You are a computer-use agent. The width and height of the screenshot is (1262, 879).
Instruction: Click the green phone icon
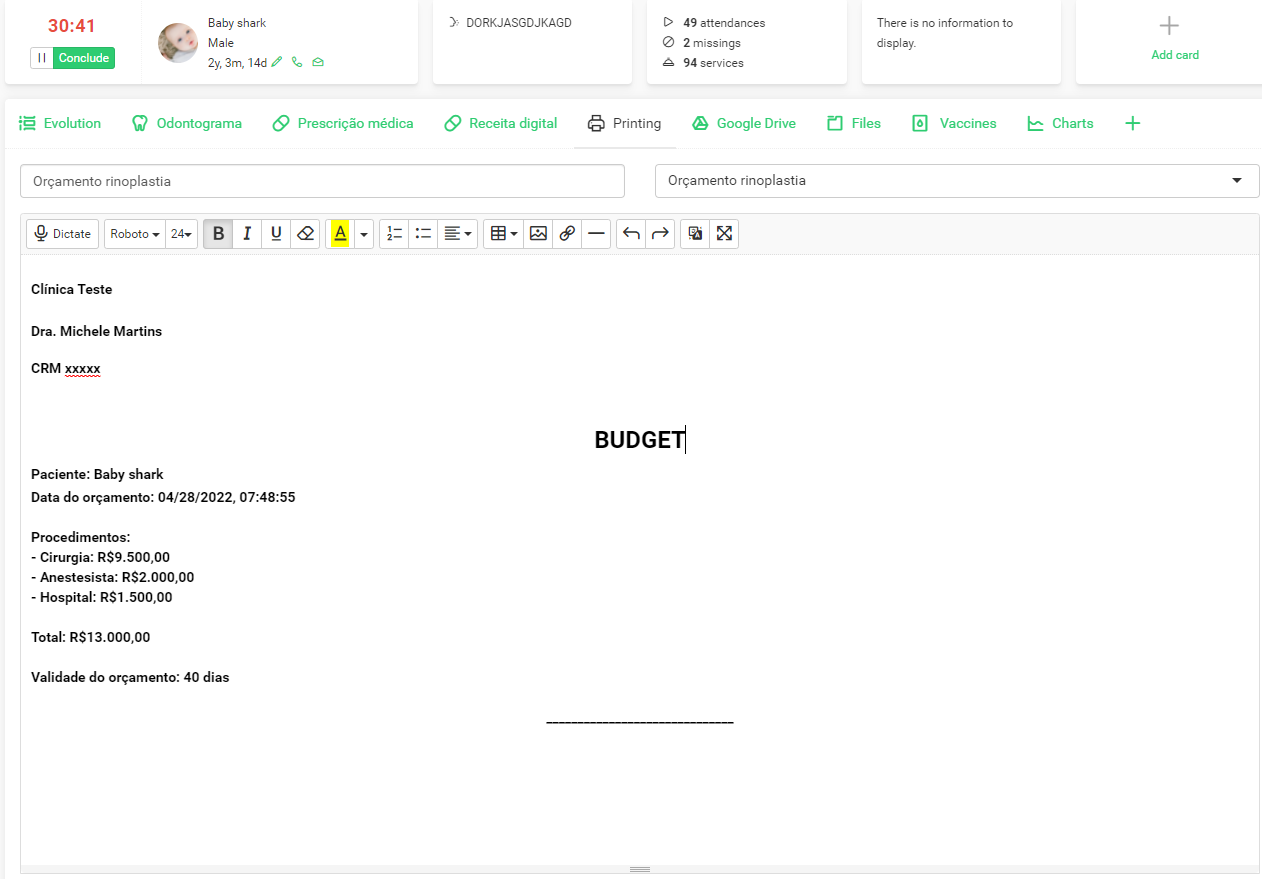coord(297,62)
